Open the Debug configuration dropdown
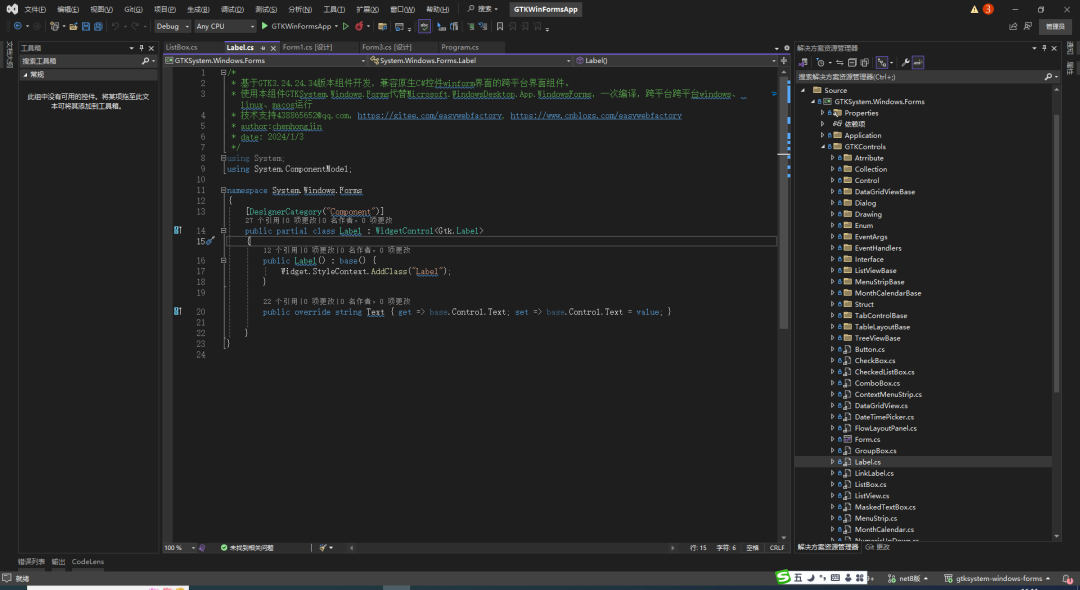 [170, 26]
